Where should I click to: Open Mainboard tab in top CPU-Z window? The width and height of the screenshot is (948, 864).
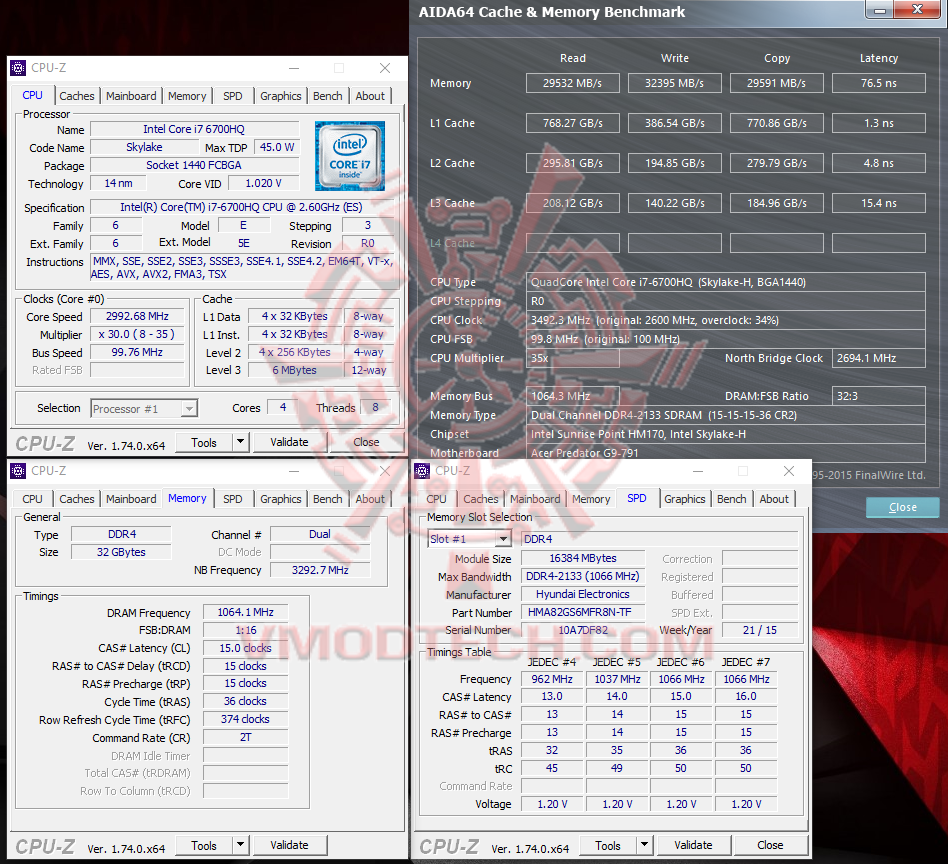click(131, 96)
